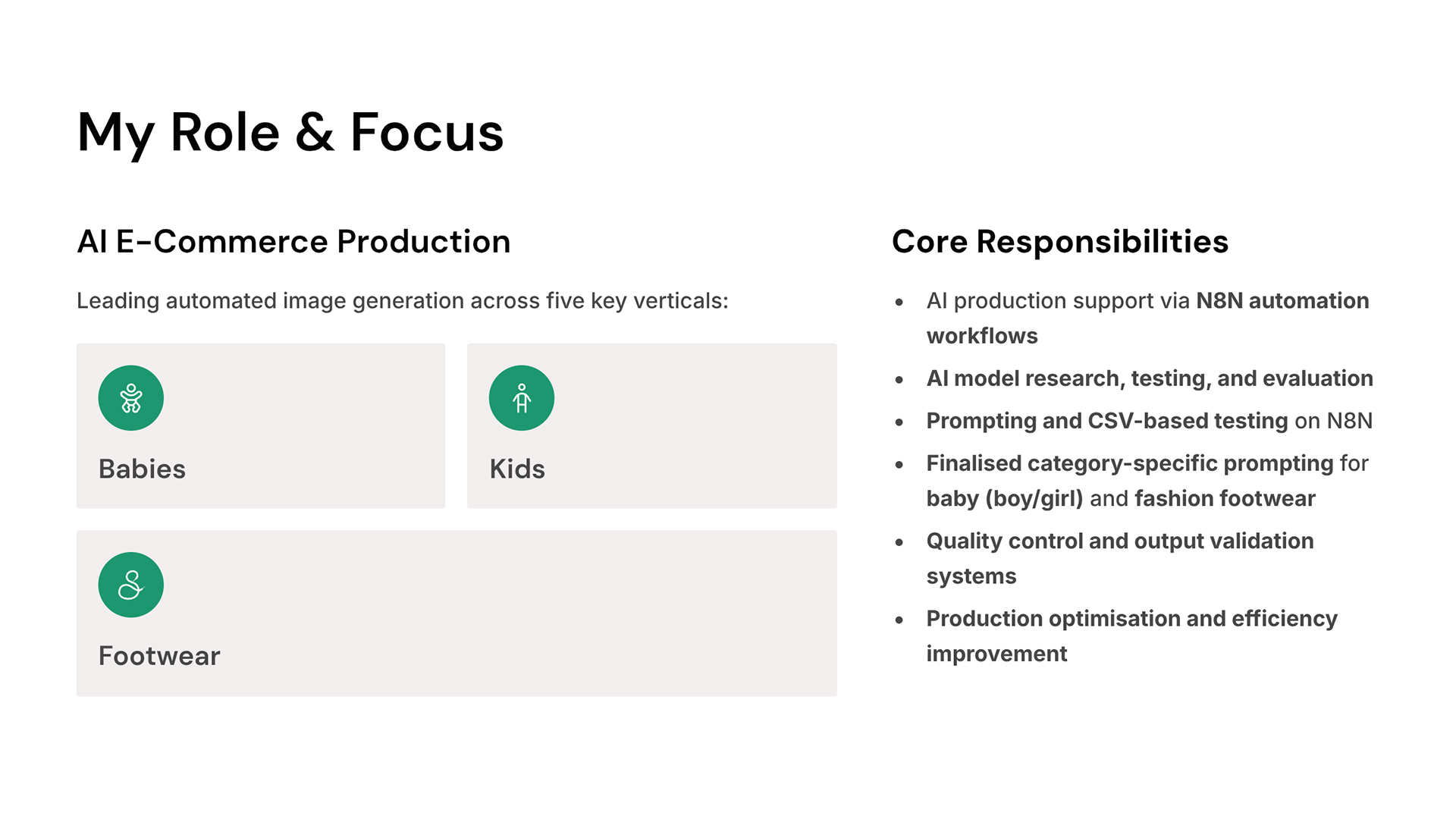Click the 'AI E-Commerce Production' heading

click(293, 242)
